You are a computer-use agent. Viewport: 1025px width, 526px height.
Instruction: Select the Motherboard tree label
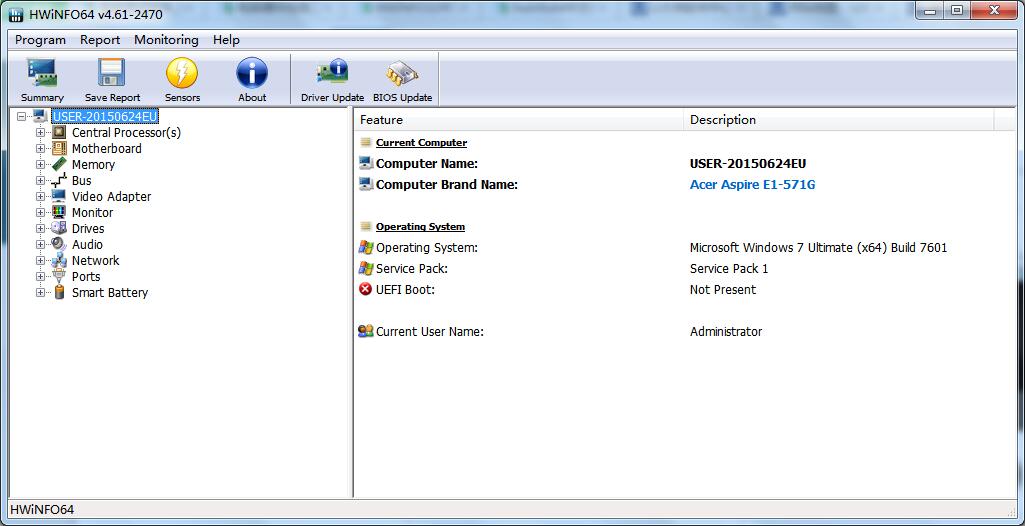107,148
